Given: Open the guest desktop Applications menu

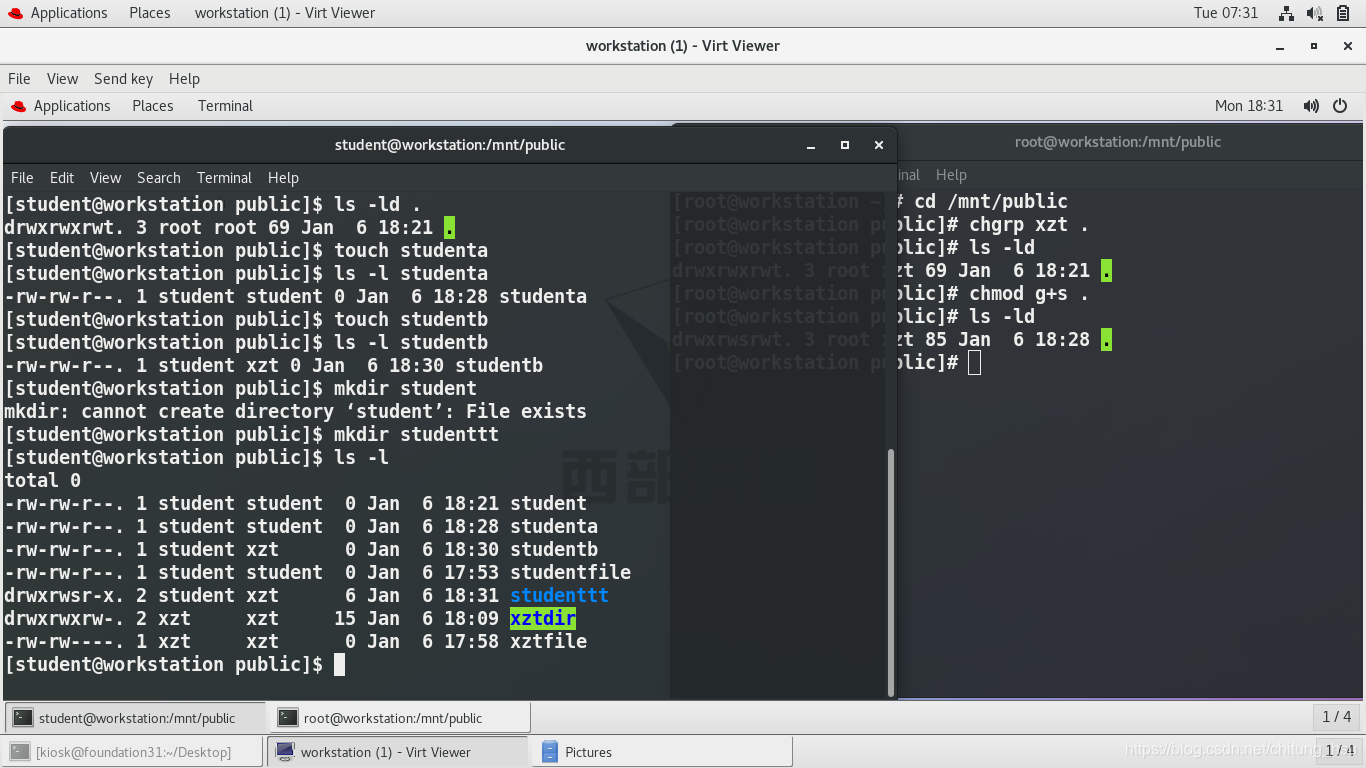Looking at the screenshot, I should [x=60, y=105].
